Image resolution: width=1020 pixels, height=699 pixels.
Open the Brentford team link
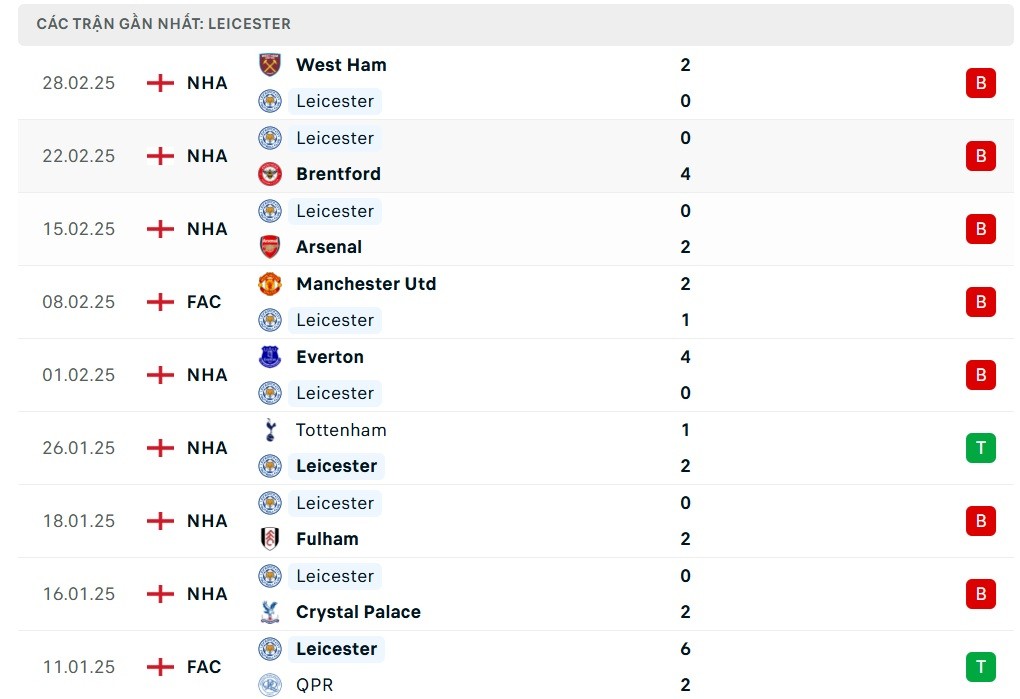pos(338,174)
